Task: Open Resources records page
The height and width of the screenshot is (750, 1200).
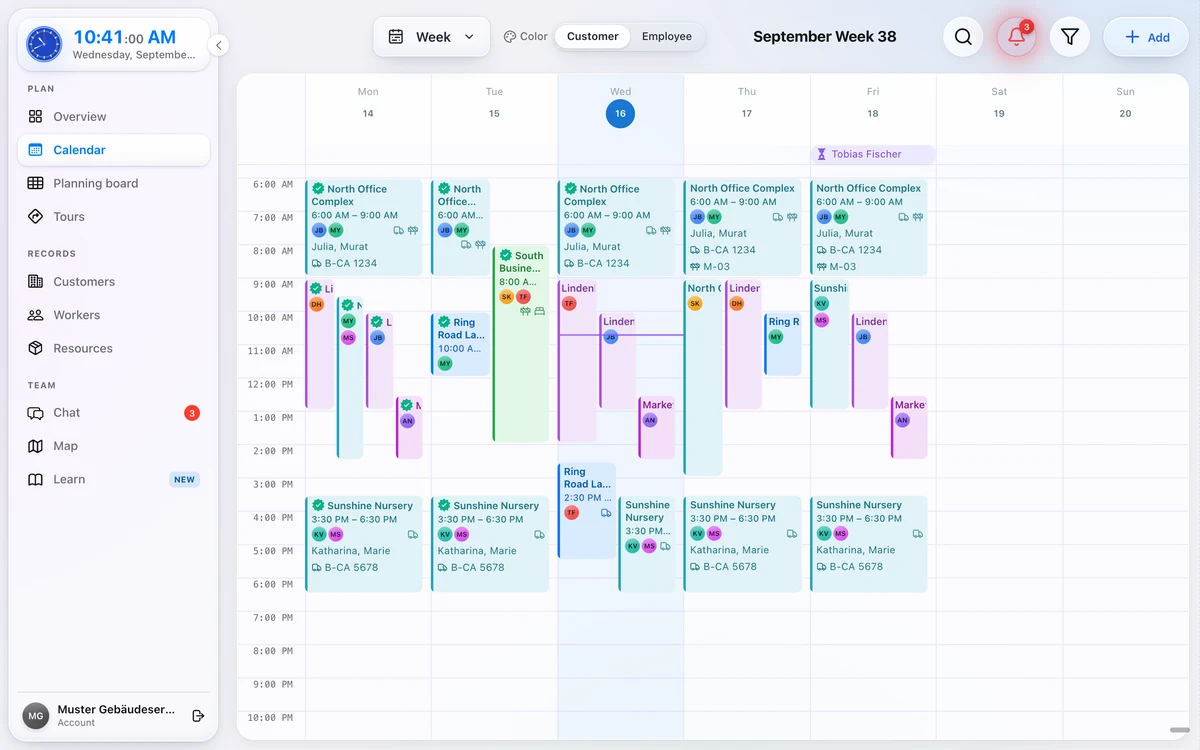Action: 114,348
